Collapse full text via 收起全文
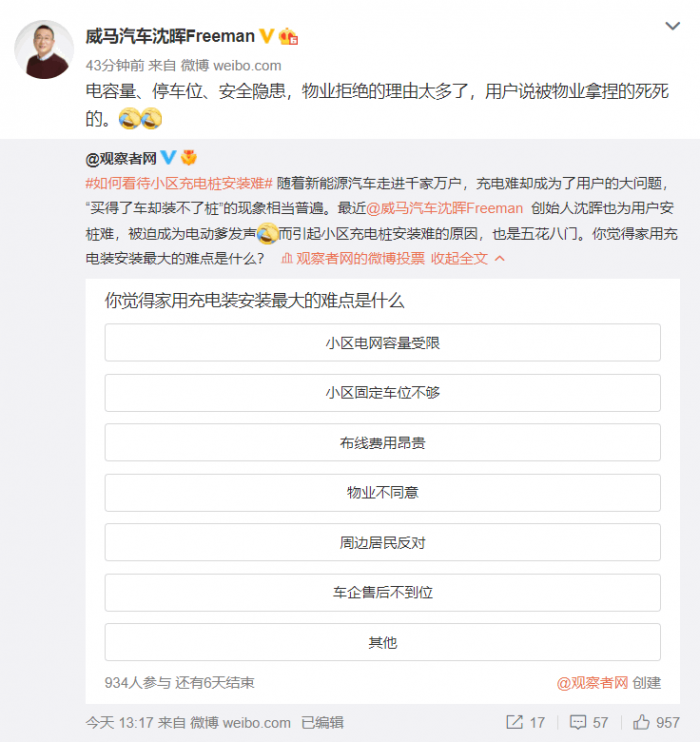The image size is (700, 742). coord(459,258)
